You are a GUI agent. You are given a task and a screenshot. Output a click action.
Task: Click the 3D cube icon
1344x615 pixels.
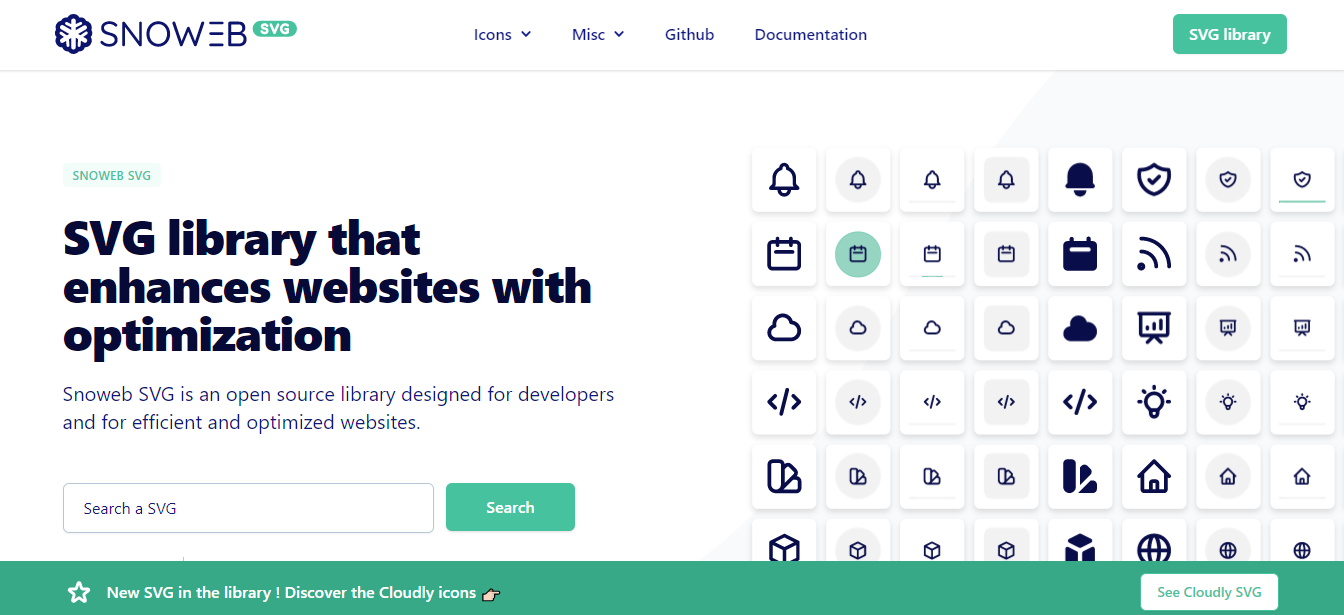click(x=784, y=548)
